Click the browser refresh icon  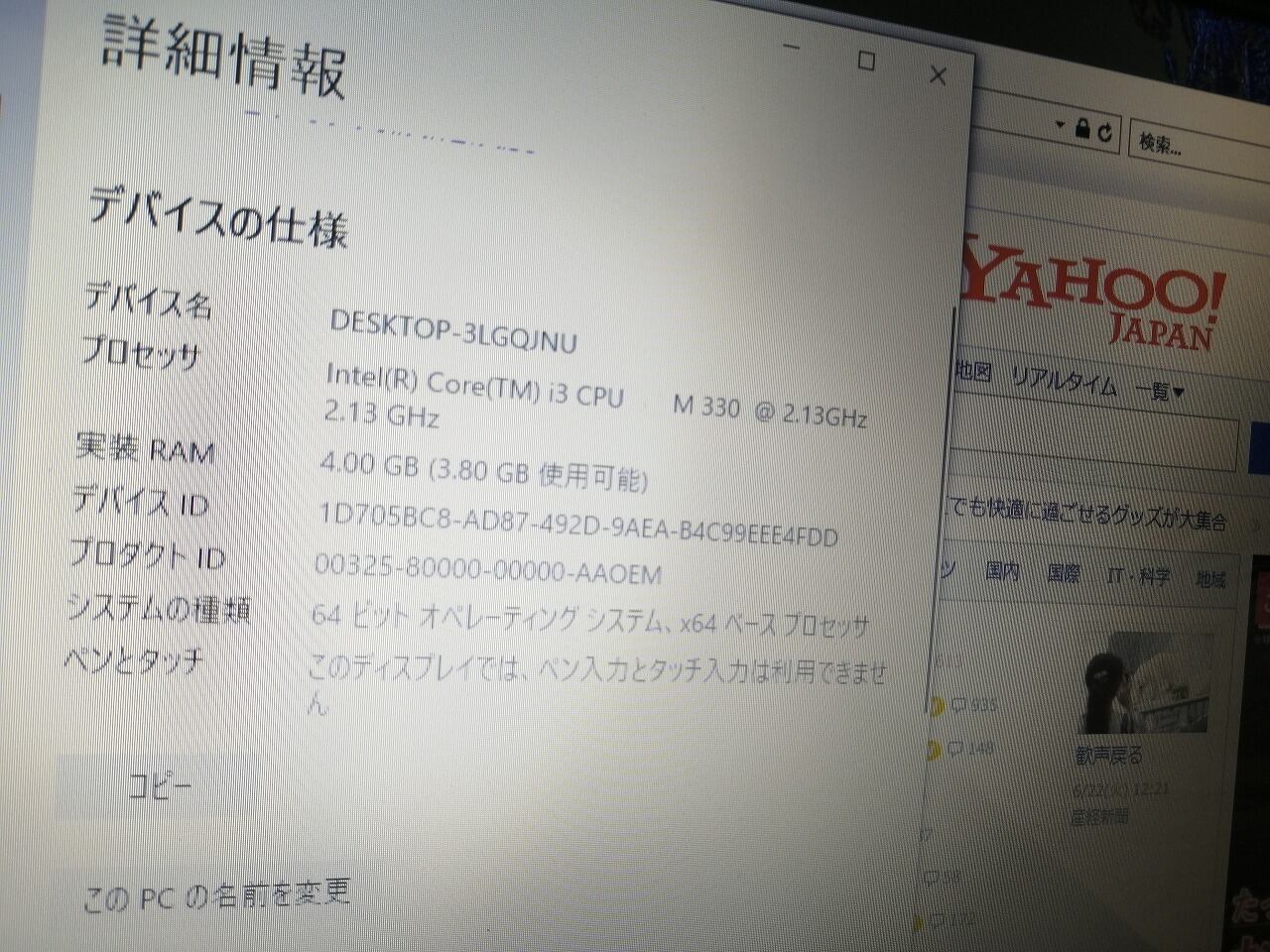pos(1105,132)
